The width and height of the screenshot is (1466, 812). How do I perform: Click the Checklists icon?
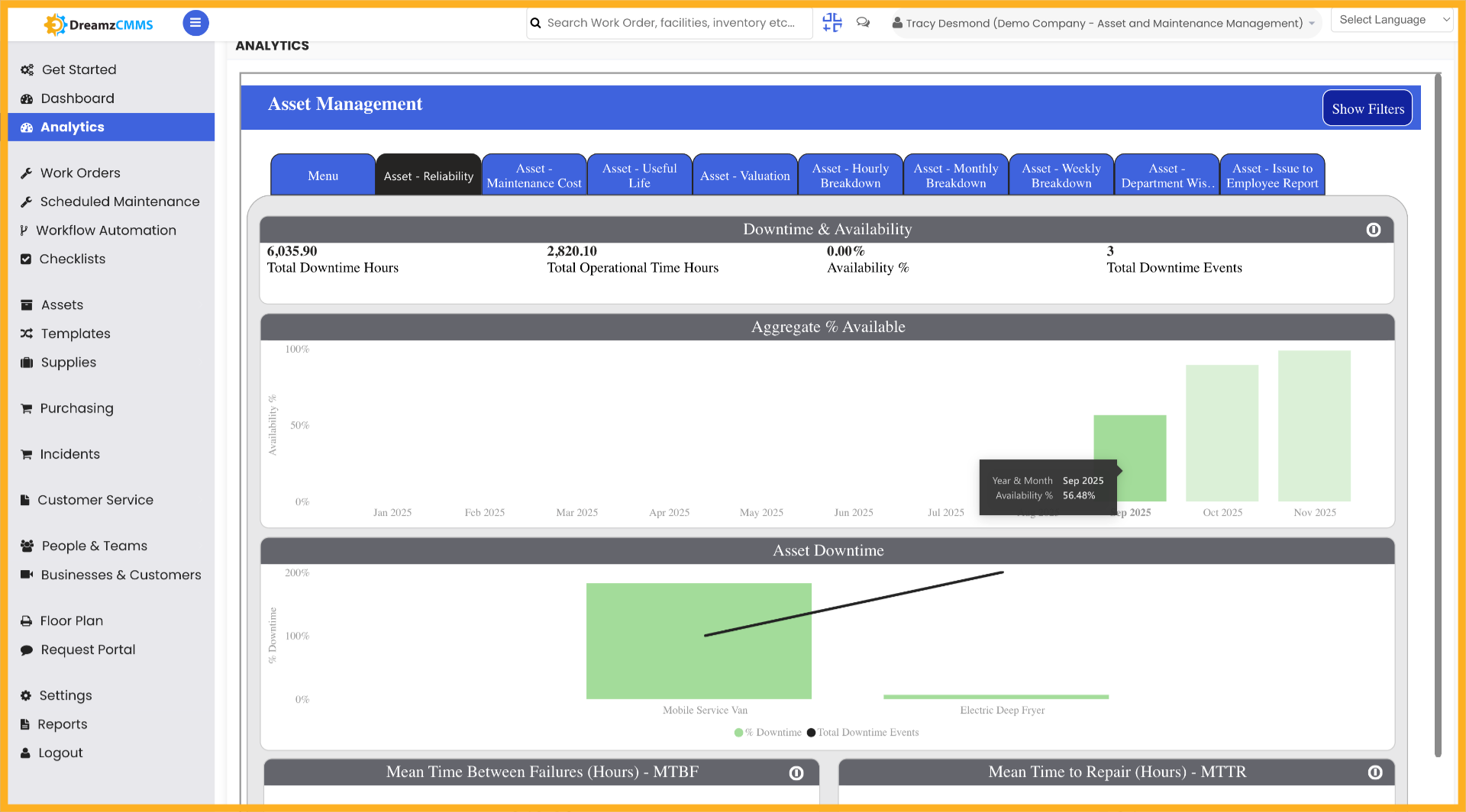pyautogui.click(x=27, y=259)
